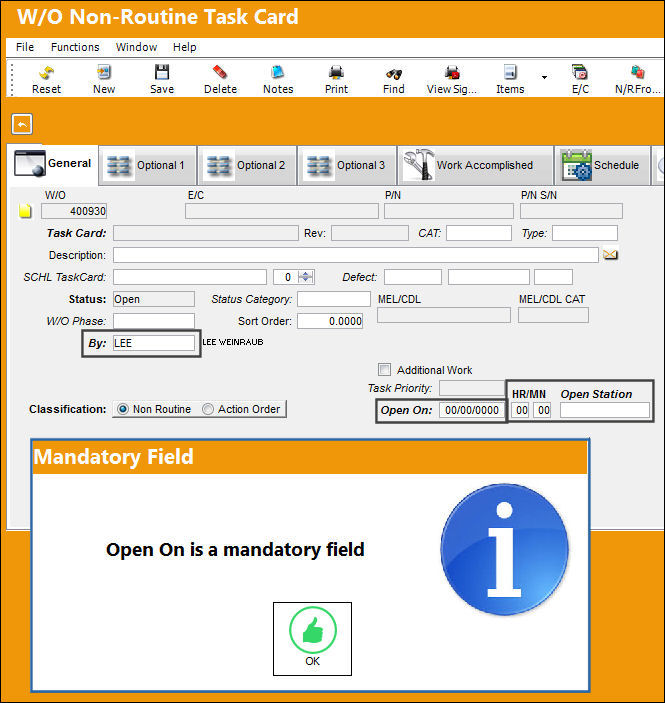Click the Rev input field
Screen dimensions: 665x703
point(370,233)
